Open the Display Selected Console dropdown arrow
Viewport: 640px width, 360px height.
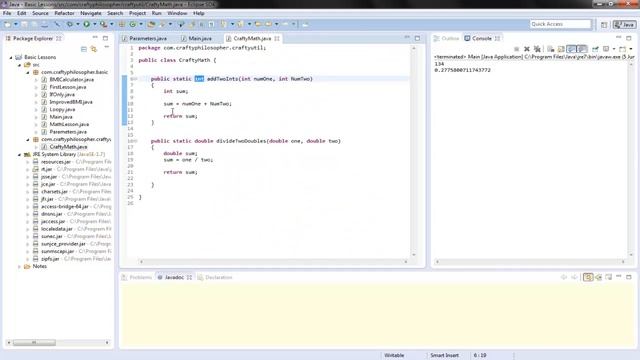coord(614,49)
